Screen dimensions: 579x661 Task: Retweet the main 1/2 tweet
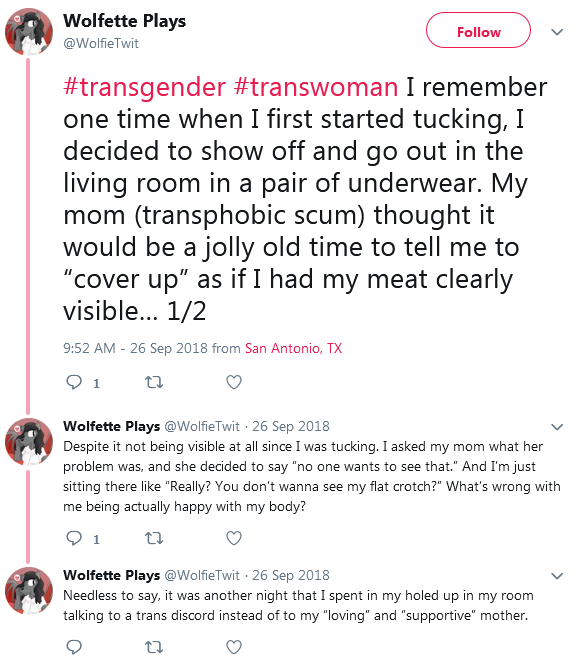154,382
